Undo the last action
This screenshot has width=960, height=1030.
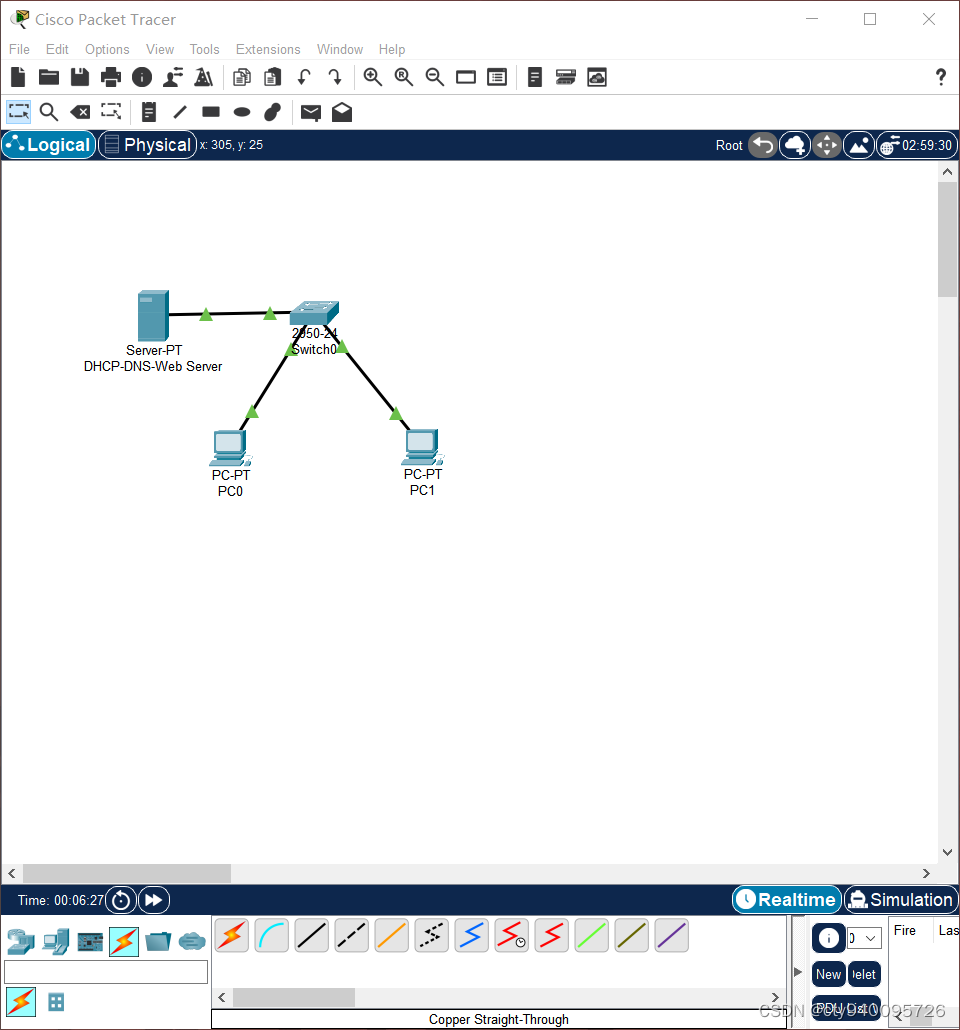coord(304,78)
